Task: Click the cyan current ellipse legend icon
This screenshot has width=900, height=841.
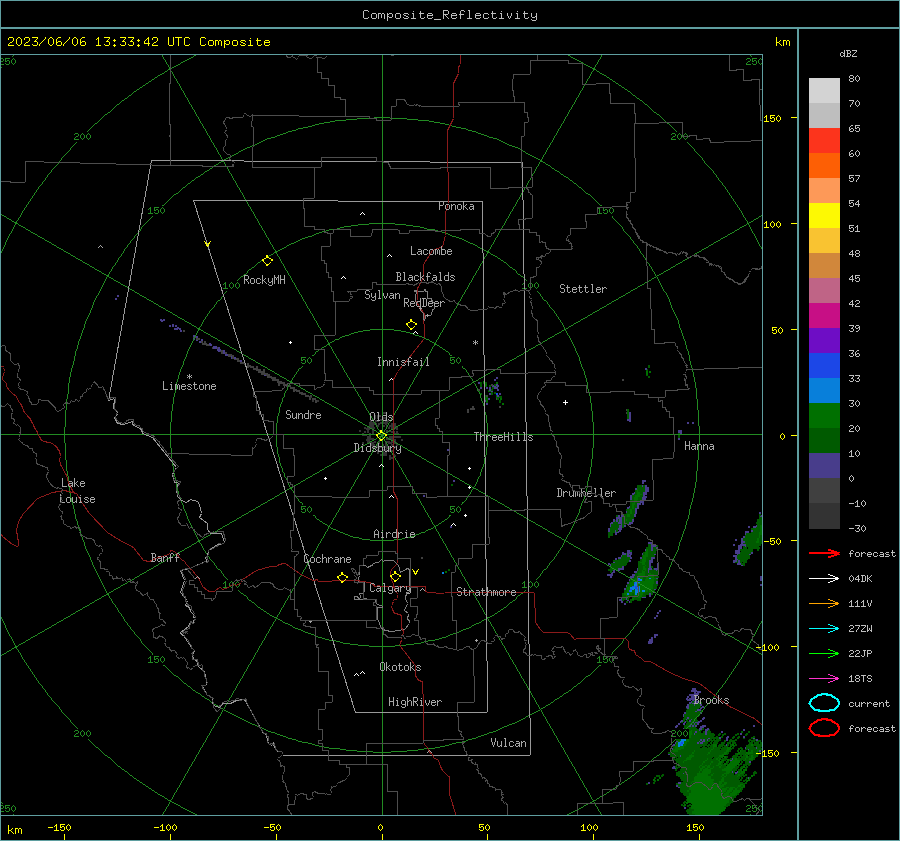Action: 824,703
